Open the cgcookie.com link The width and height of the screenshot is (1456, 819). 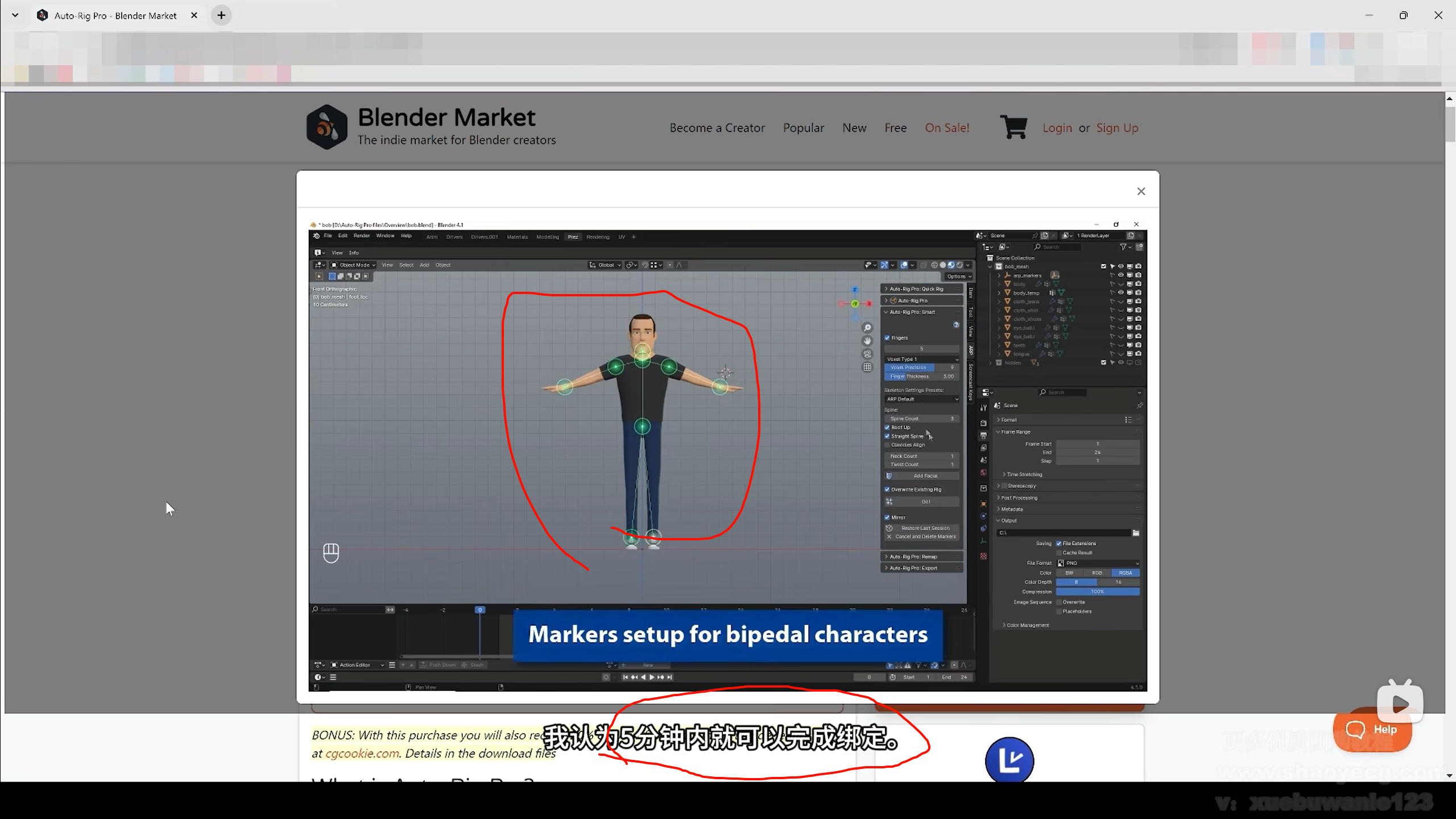click(x=362, y=753)
